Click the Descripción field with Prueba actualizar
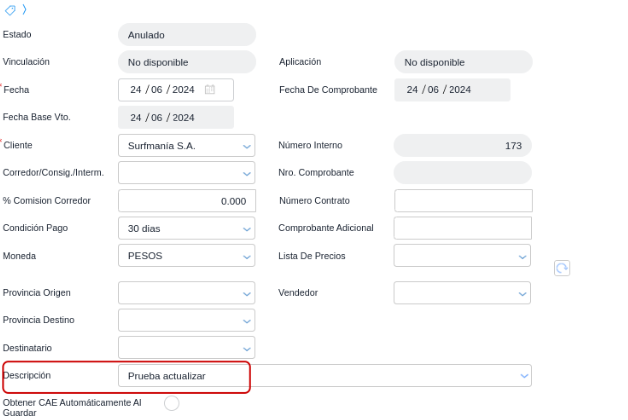This screenshot has width=628, height=420. [x=185, y=376]
